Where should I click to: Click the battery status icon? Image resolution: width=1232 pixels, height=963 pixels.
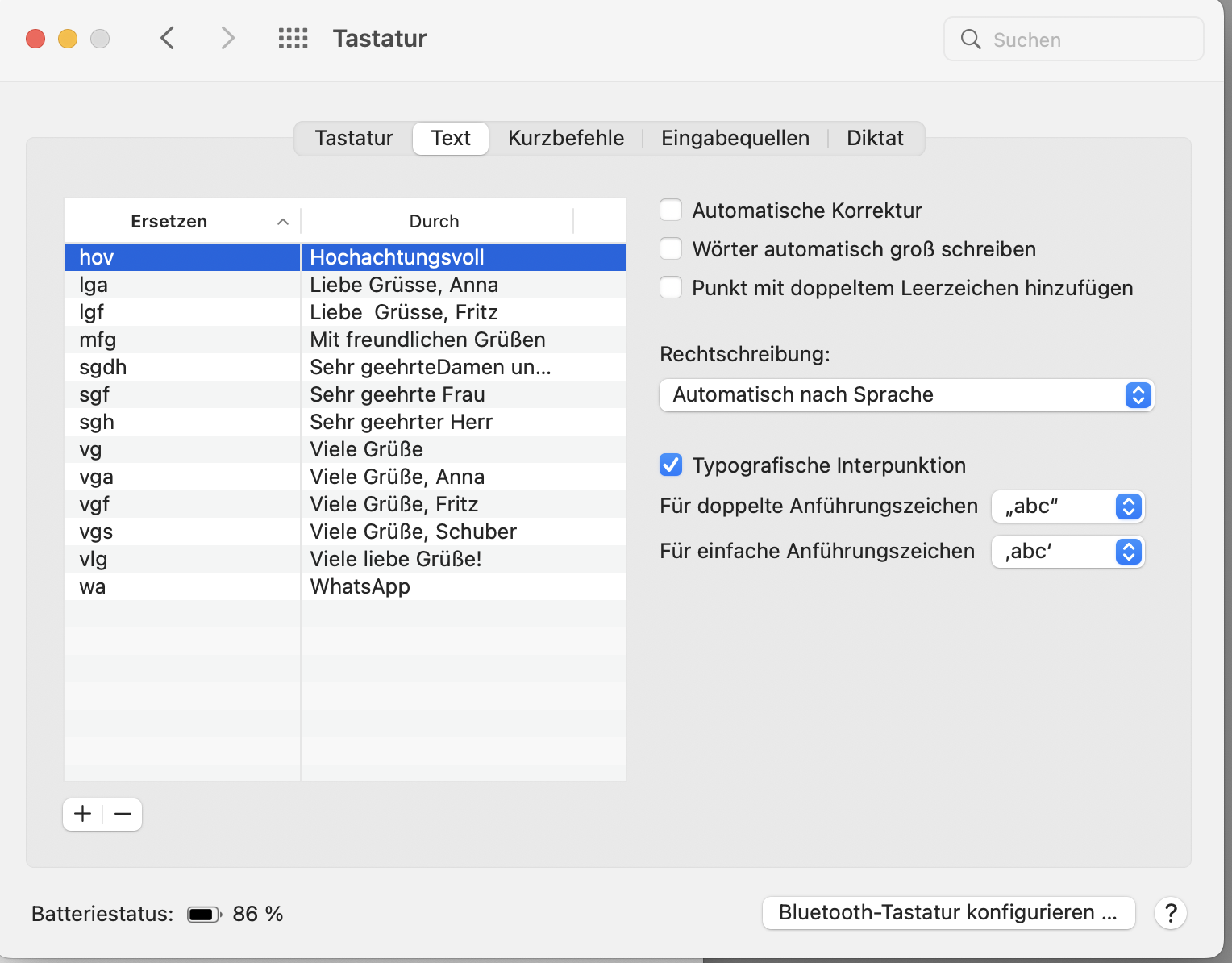203,914
